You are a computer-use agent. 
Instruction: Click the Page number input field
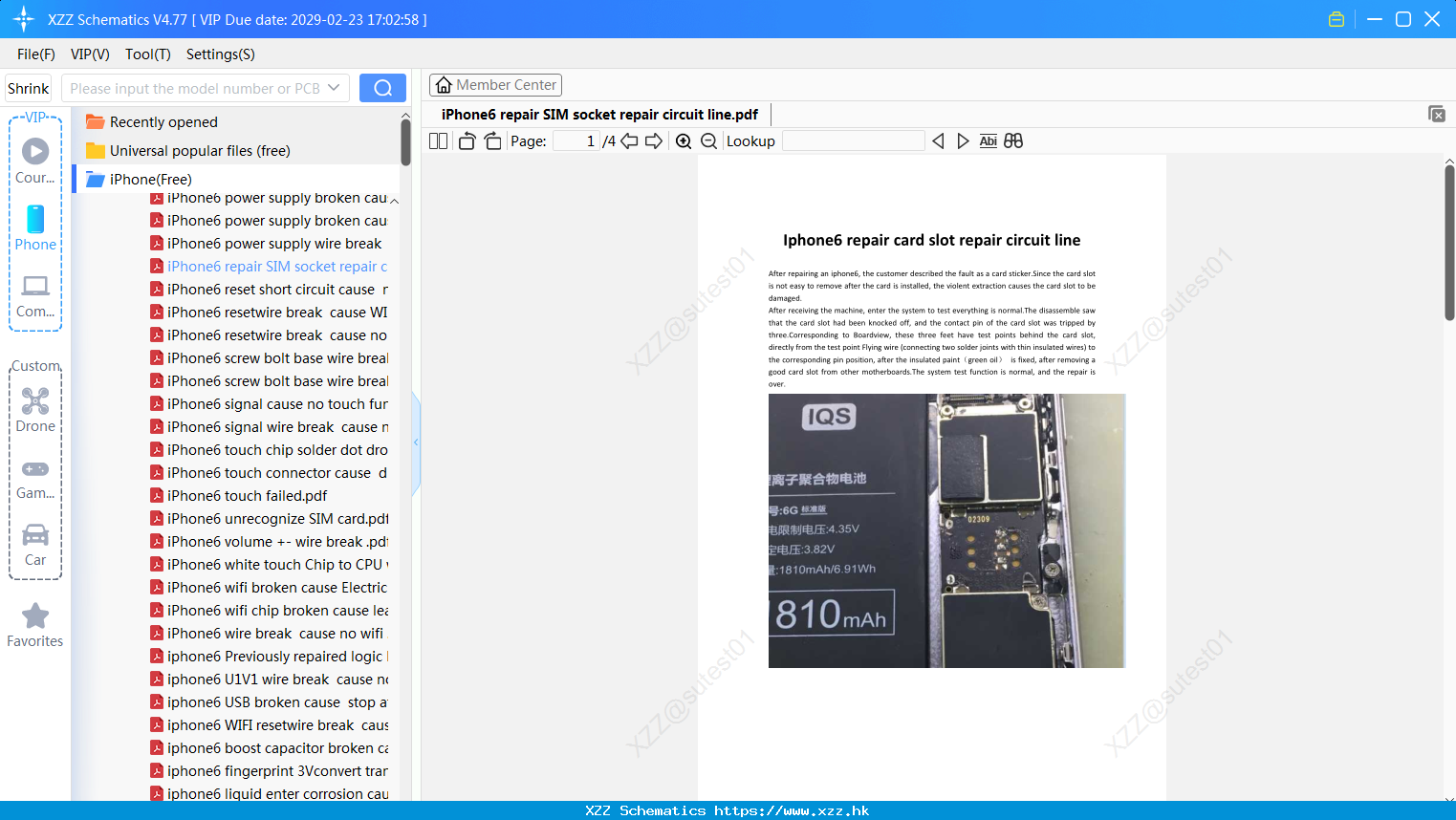click(576, 141)
